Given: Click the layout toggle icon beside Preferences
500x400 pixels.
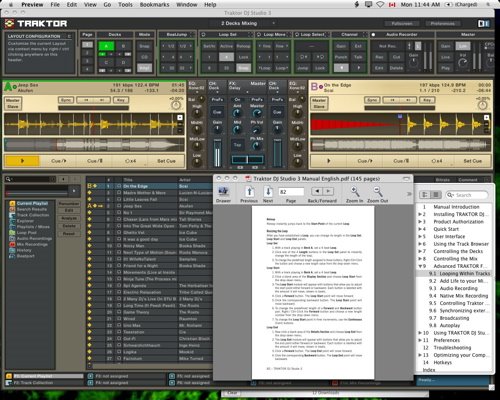Looking at the screenshot, I should pos(484,23).
